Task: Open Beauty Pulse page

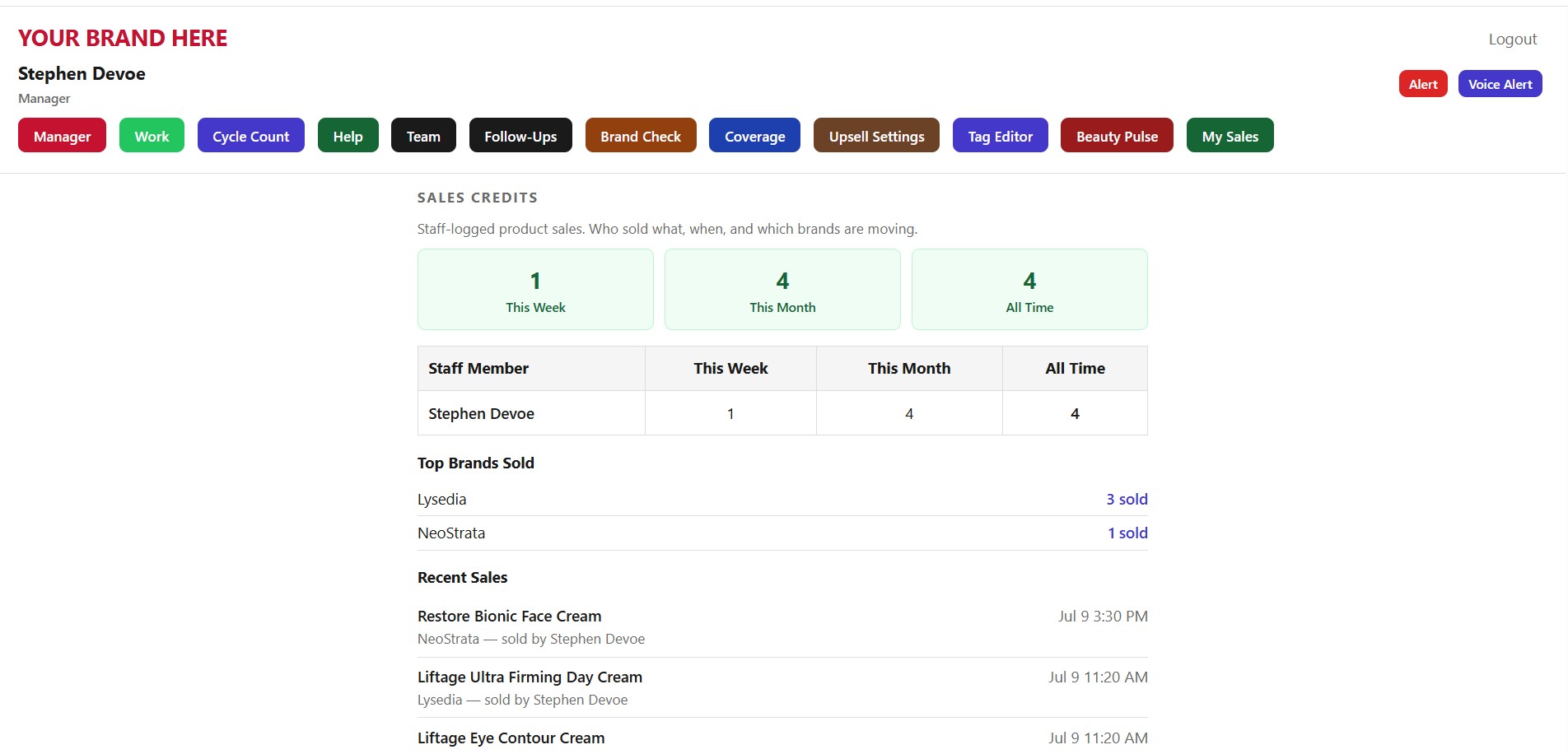Action: [1117, 136]
